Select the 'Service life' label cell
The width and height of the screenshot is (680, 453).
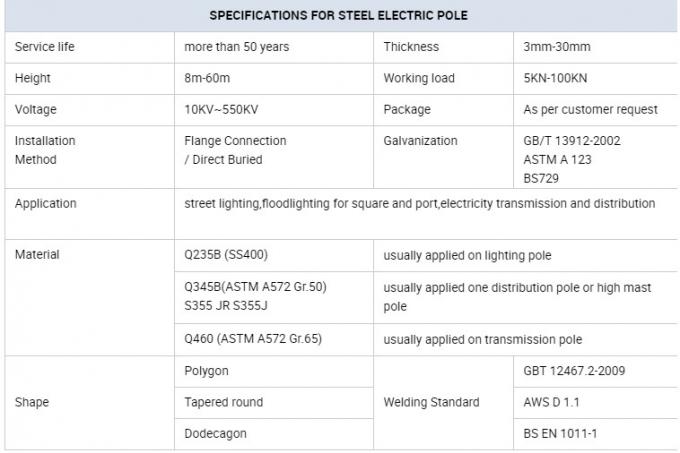coord(45,47)
